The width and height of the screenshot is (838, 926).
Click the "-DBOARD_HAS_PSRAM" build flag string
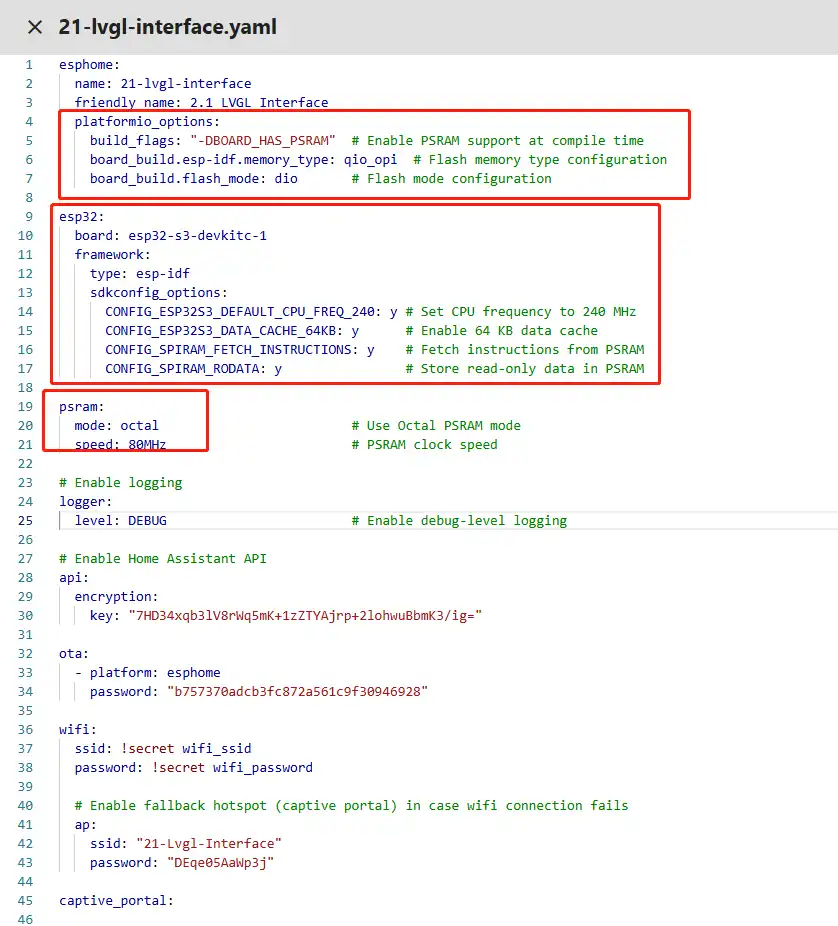pyautogui.click(x=262, y=140)
